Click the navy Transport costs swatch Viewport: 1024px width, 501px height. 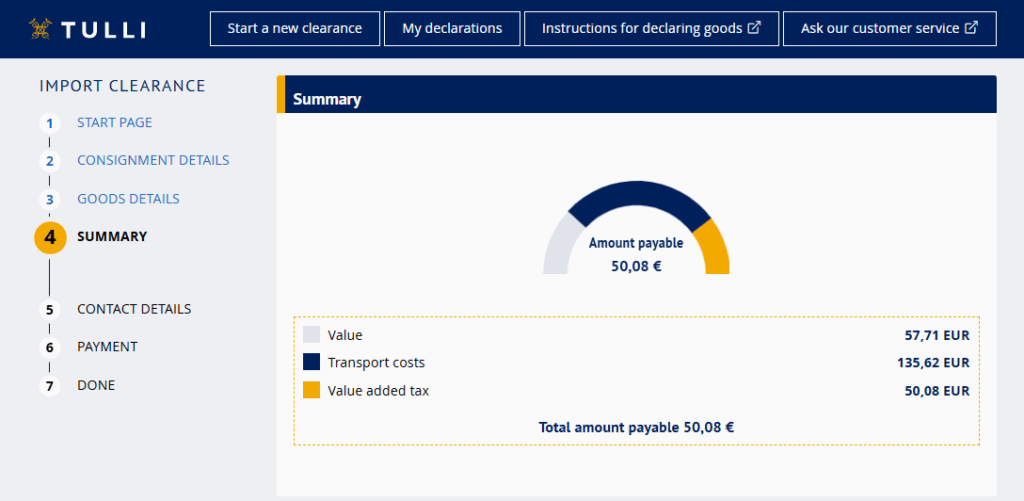(311, 362)
